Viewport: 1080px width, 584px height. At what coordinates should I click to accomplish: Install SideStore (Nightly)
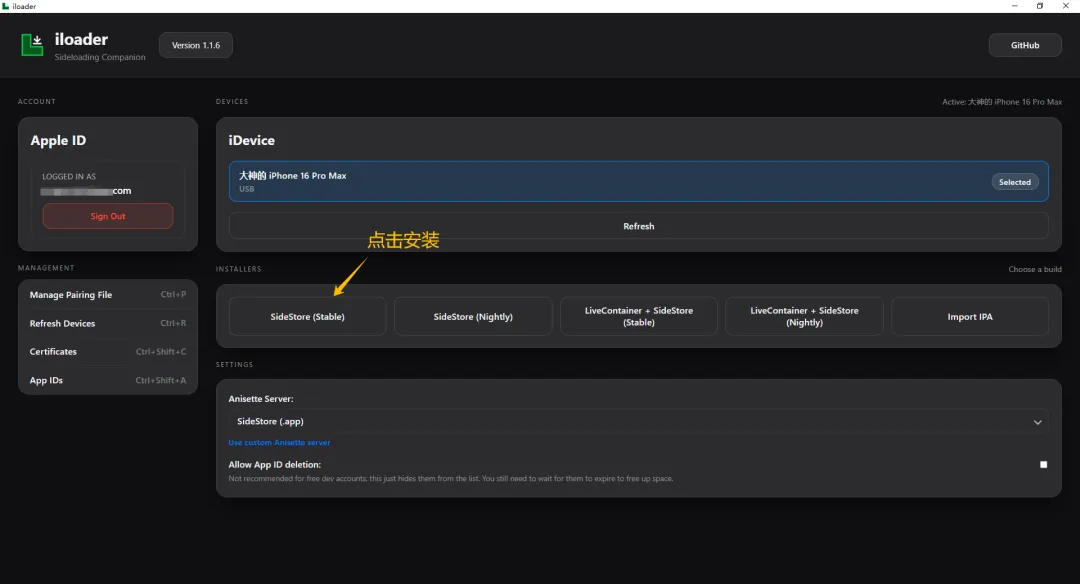473,317
